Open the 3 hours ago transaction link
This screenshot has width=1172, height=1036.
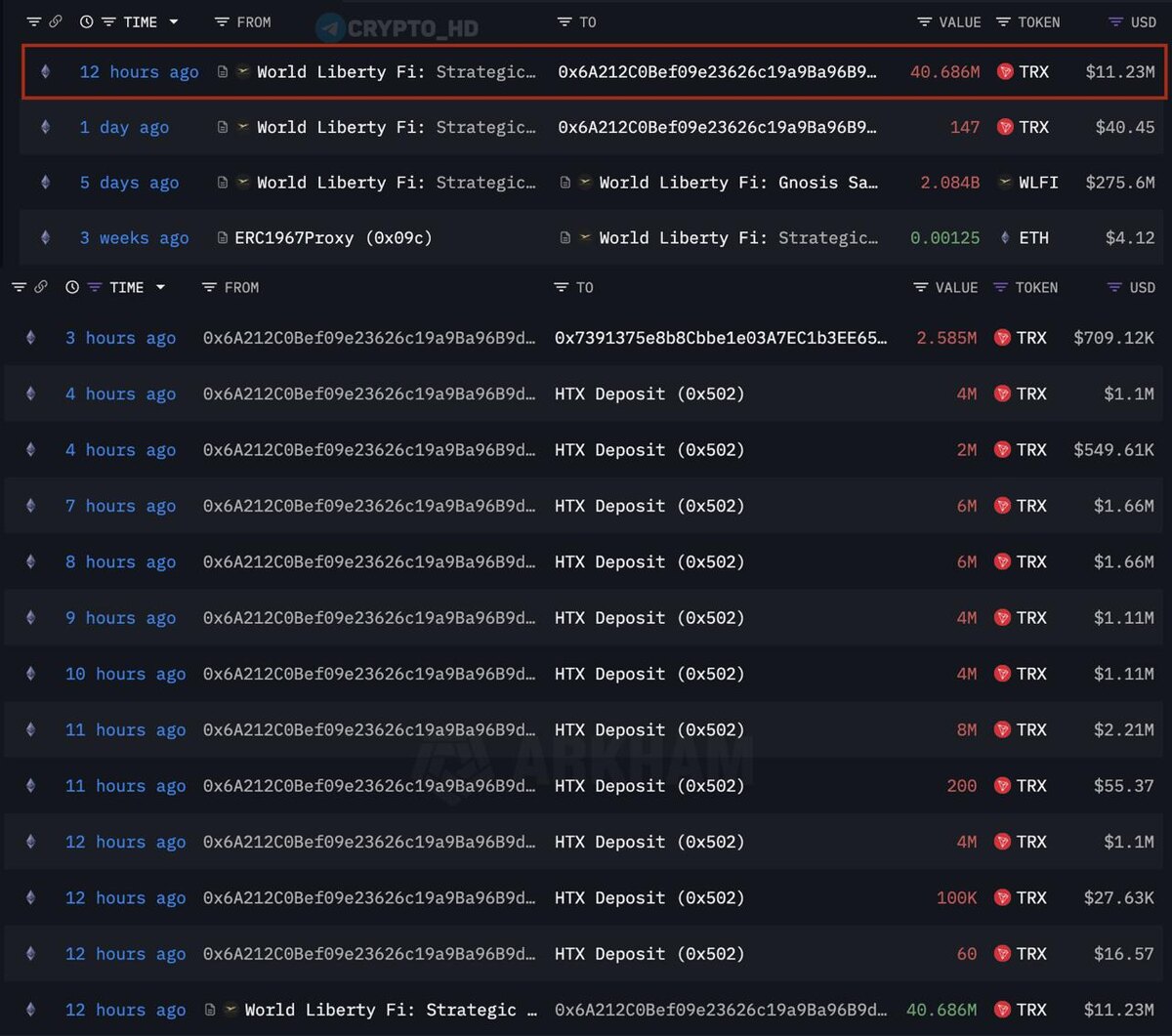pyautogui.click(x=120, y=338)
